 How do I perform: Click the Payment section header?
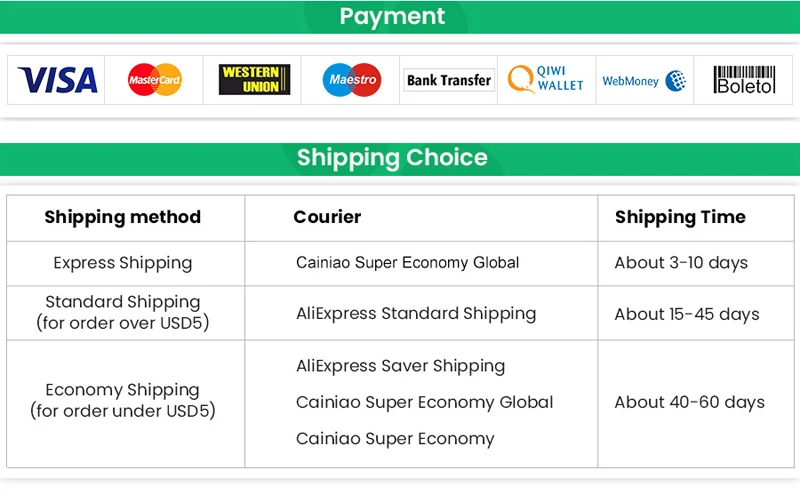click(x=392, y=16)
